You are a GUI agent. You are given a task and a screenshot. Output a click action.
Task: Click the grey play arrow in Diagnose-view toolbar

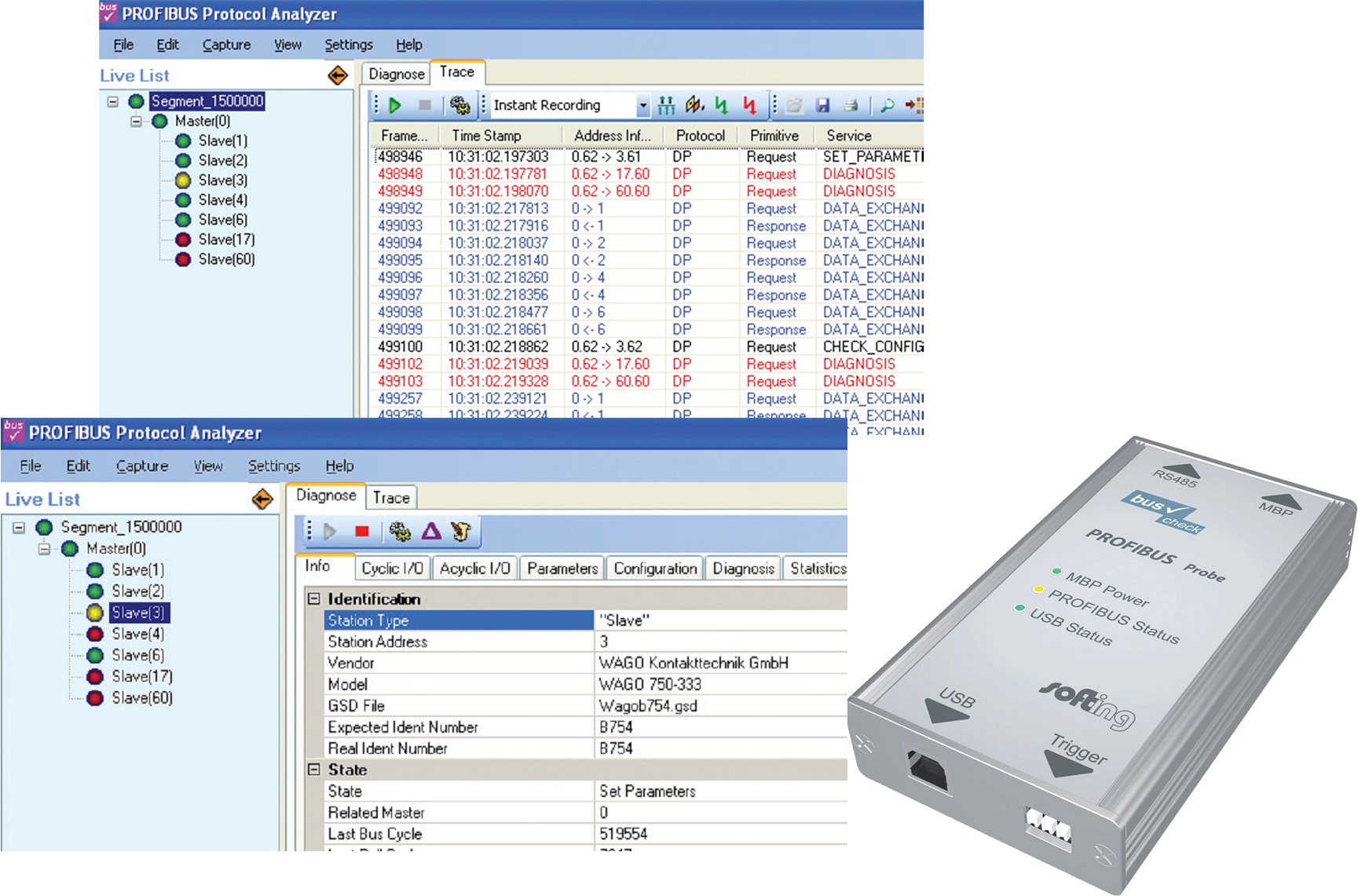pyautogui.click(x=330, y=532)
